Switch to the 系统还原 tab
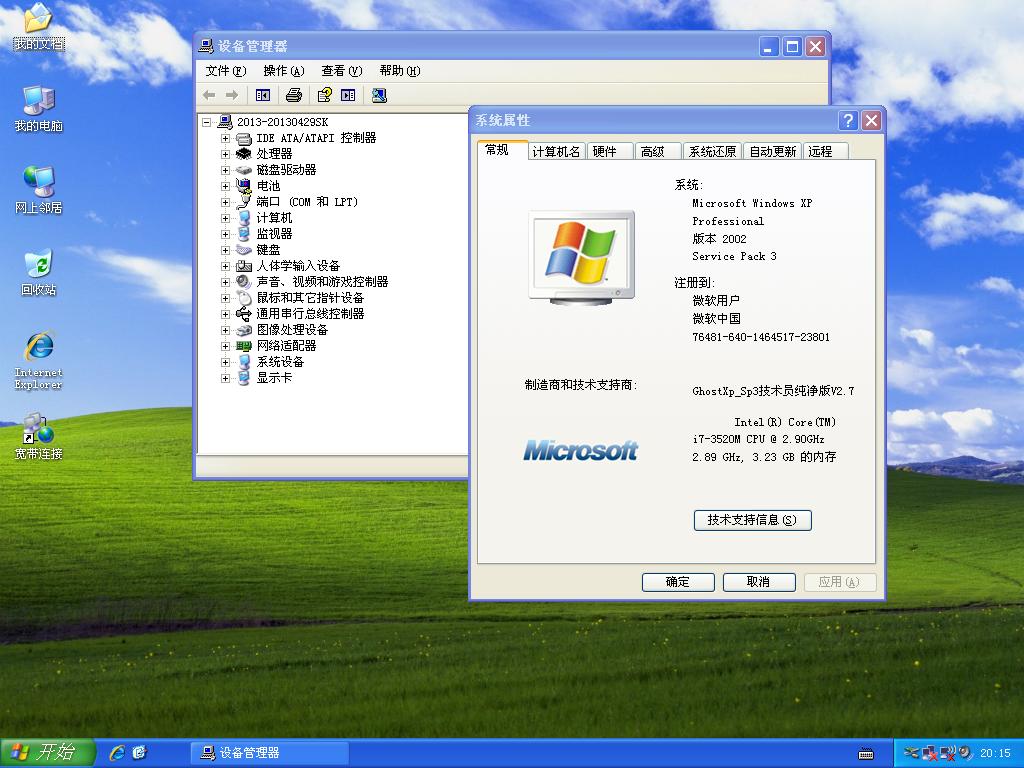 (x=712, y=152)
